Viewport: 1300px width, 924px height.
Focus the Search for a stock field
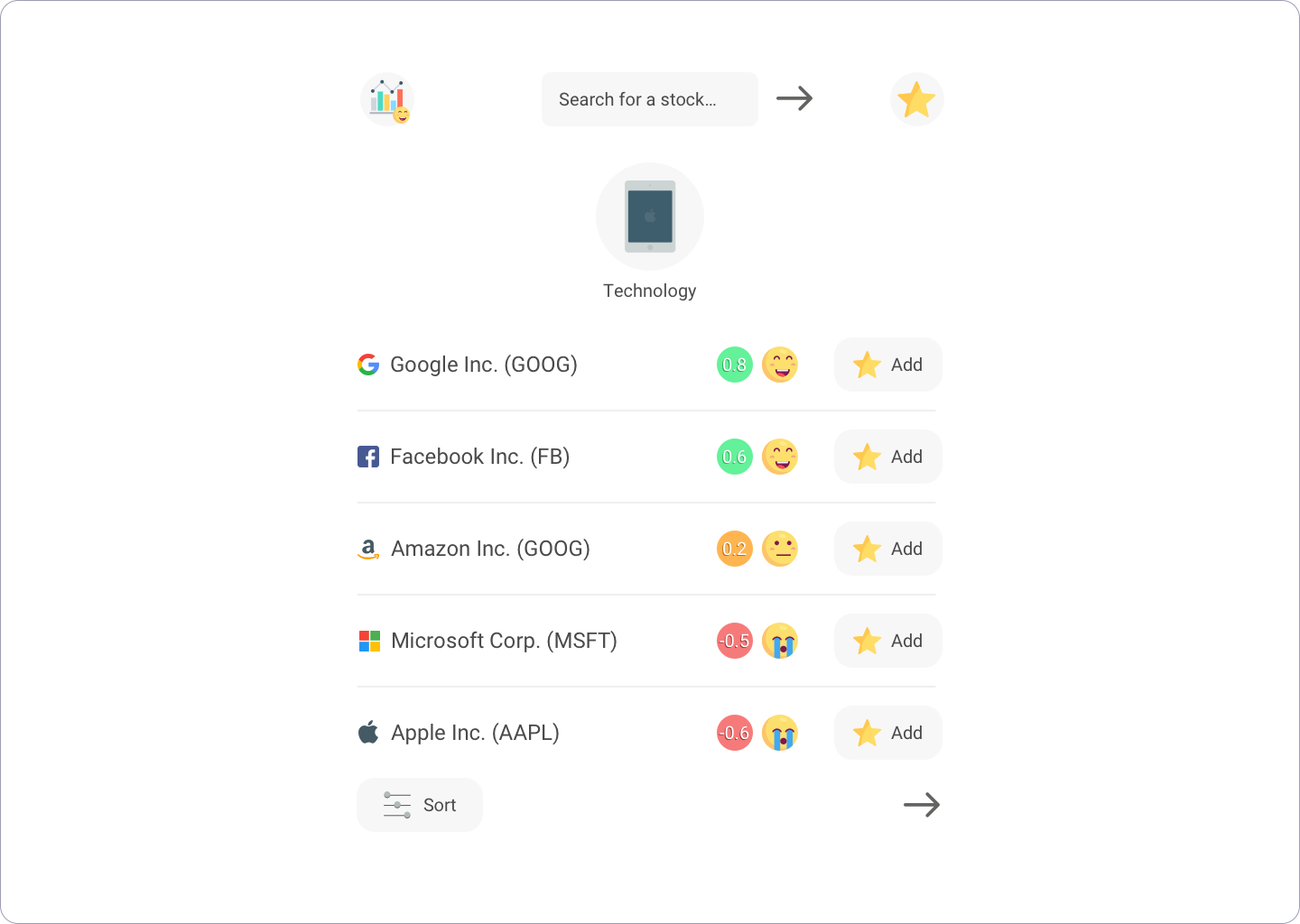pos(650,99)
